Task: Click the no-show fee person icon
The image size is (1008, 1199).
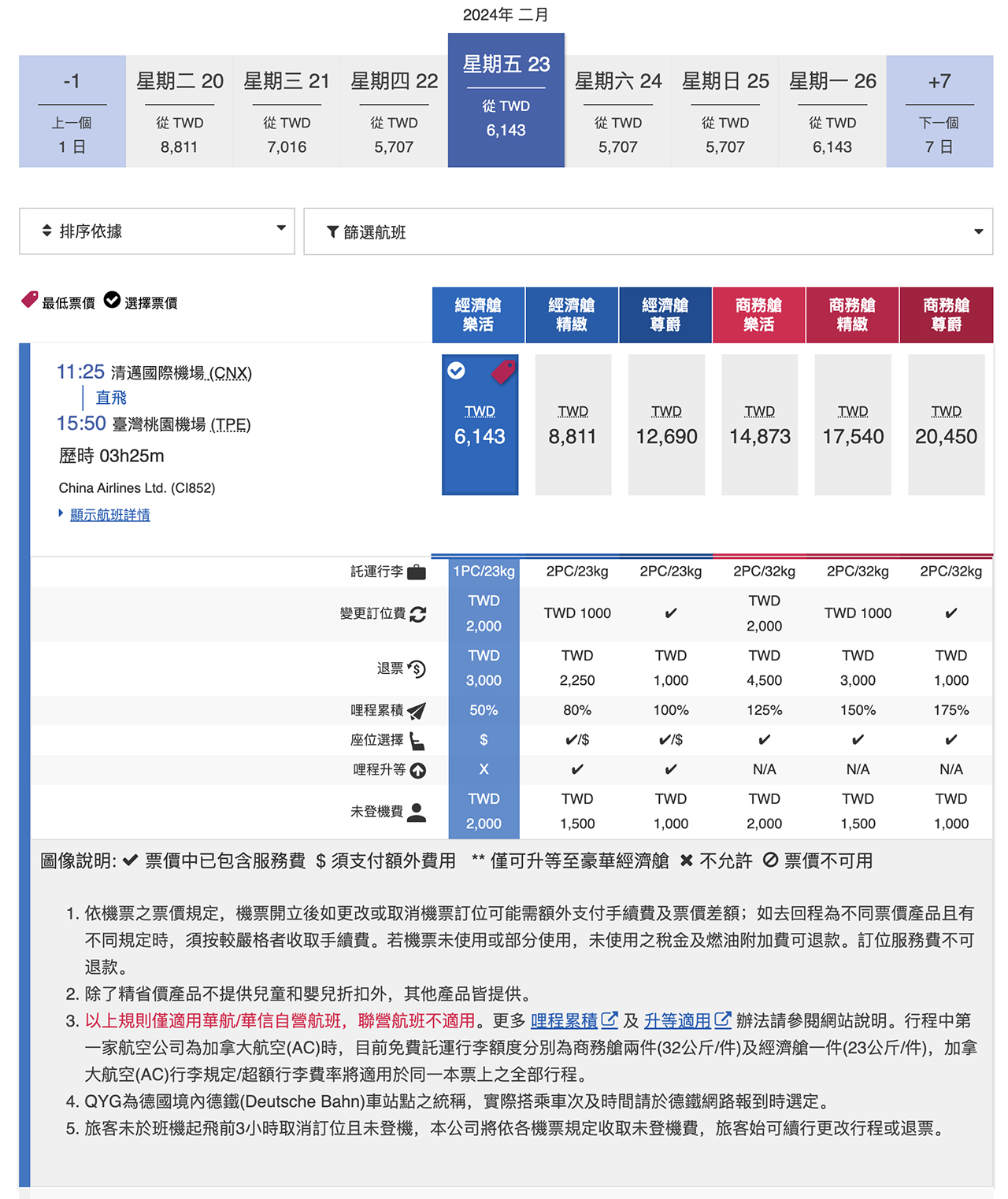Action: click(x=417, y=812)
